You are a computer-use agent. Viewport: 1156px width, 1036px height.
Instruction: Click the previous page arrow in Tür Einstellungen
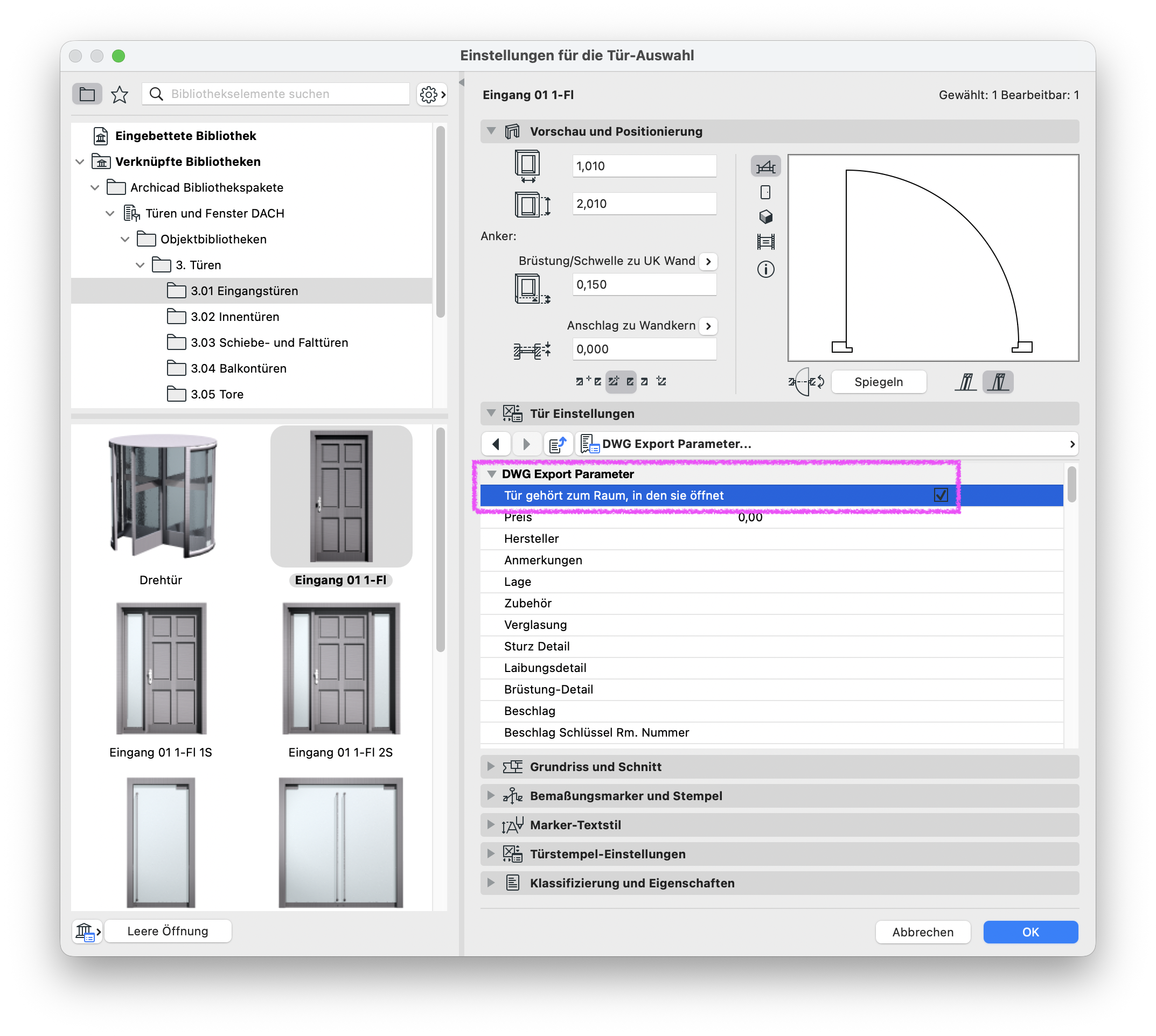tap(496, 444)
